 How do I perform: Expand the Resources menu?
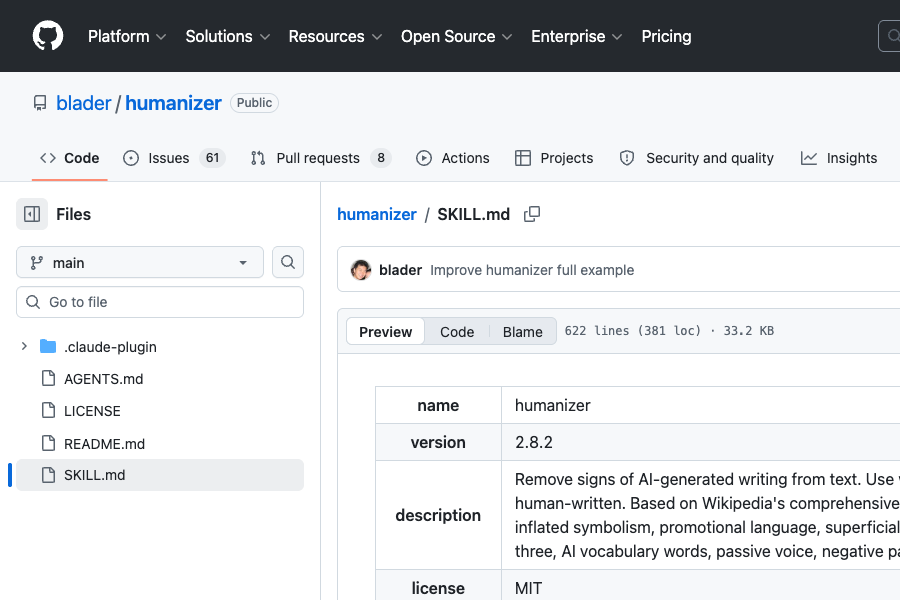[x=335, y=36]
